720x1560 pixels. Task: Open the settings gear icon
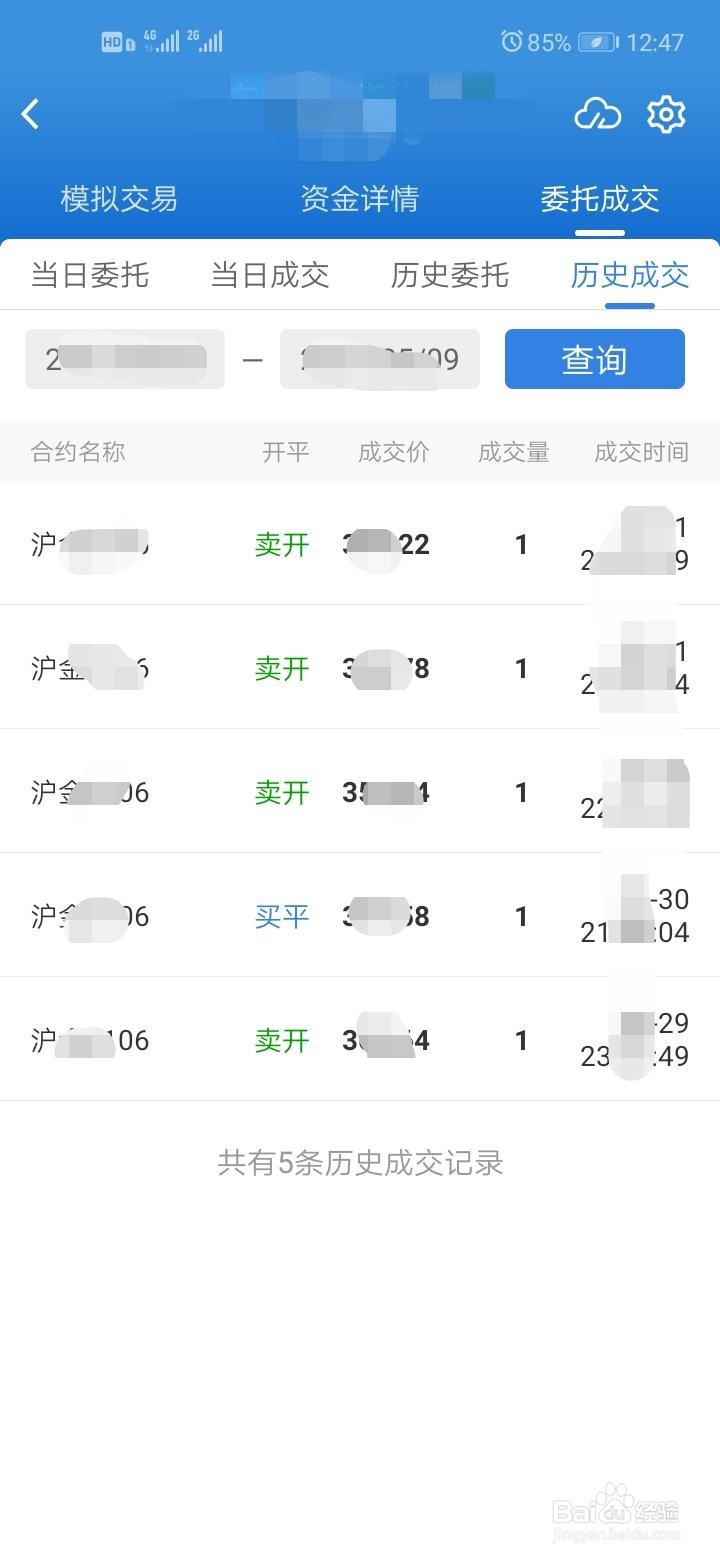tap(666, 114)
